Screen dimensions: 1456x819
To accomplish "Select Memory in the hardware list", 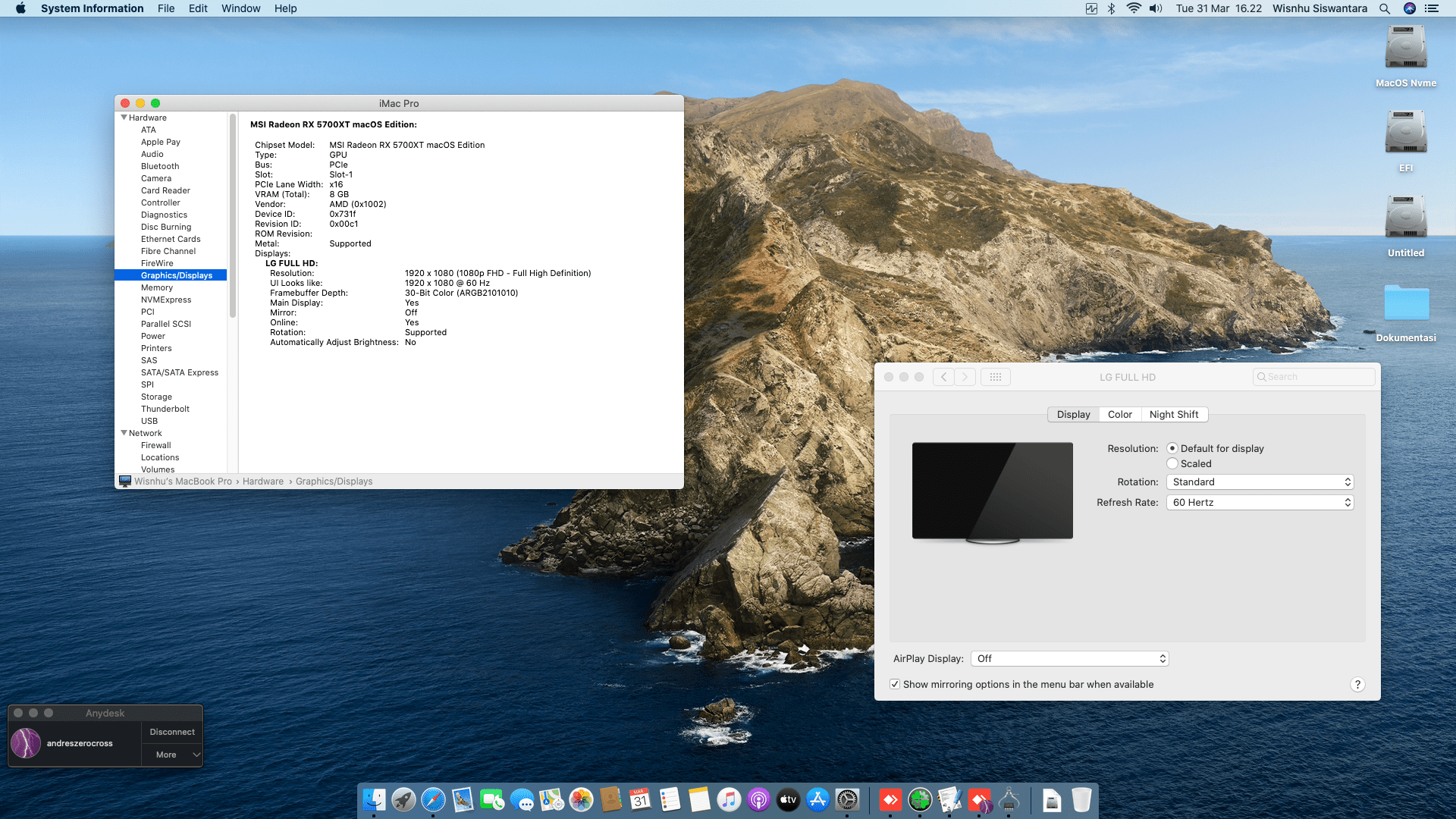I will (x=157, y=288).
